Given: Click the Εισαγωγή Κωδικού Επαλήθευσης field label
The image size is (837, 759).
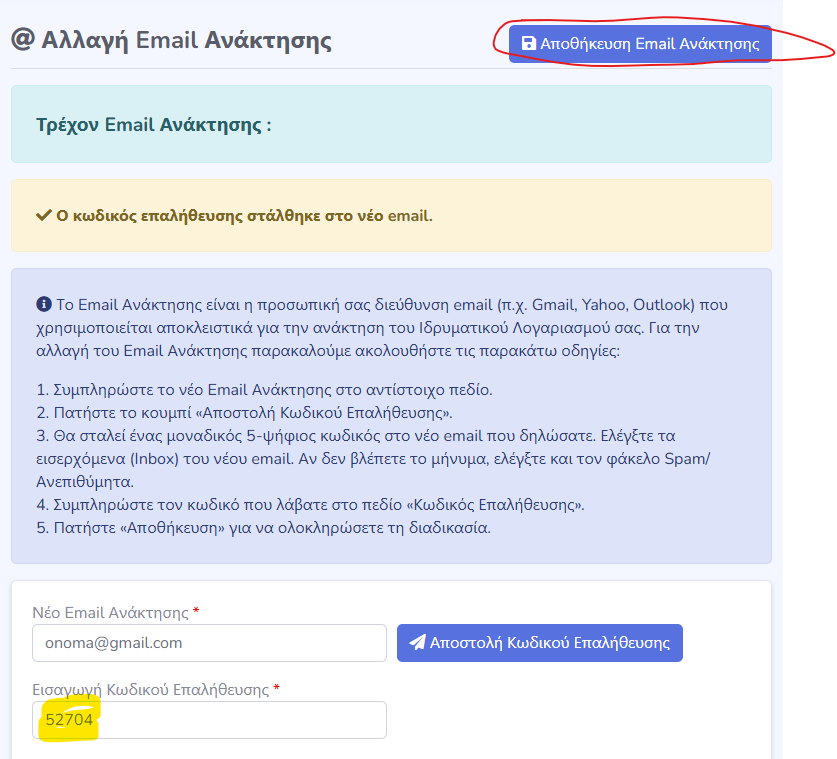Looking at the screenshot, I should (150, 690).
